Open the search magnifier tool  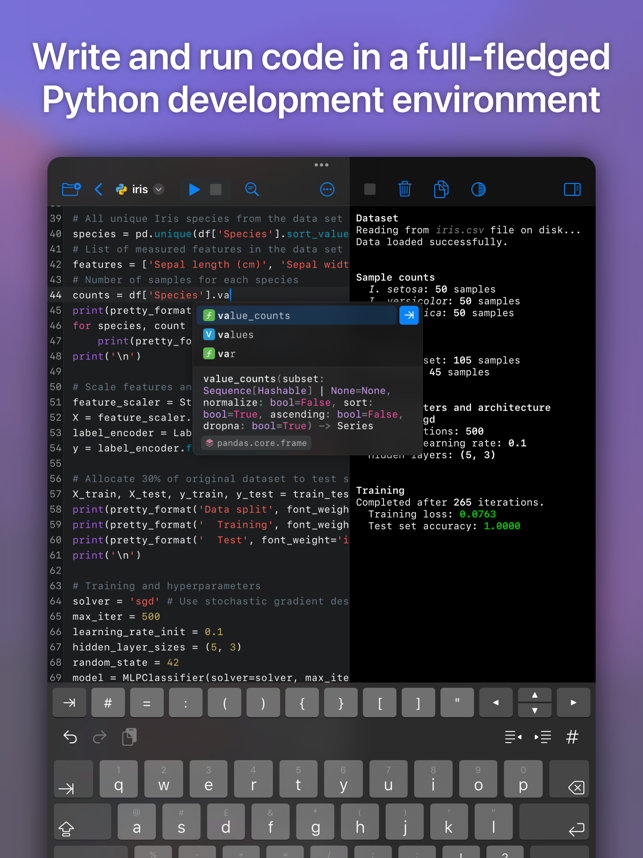pos(252,189)
